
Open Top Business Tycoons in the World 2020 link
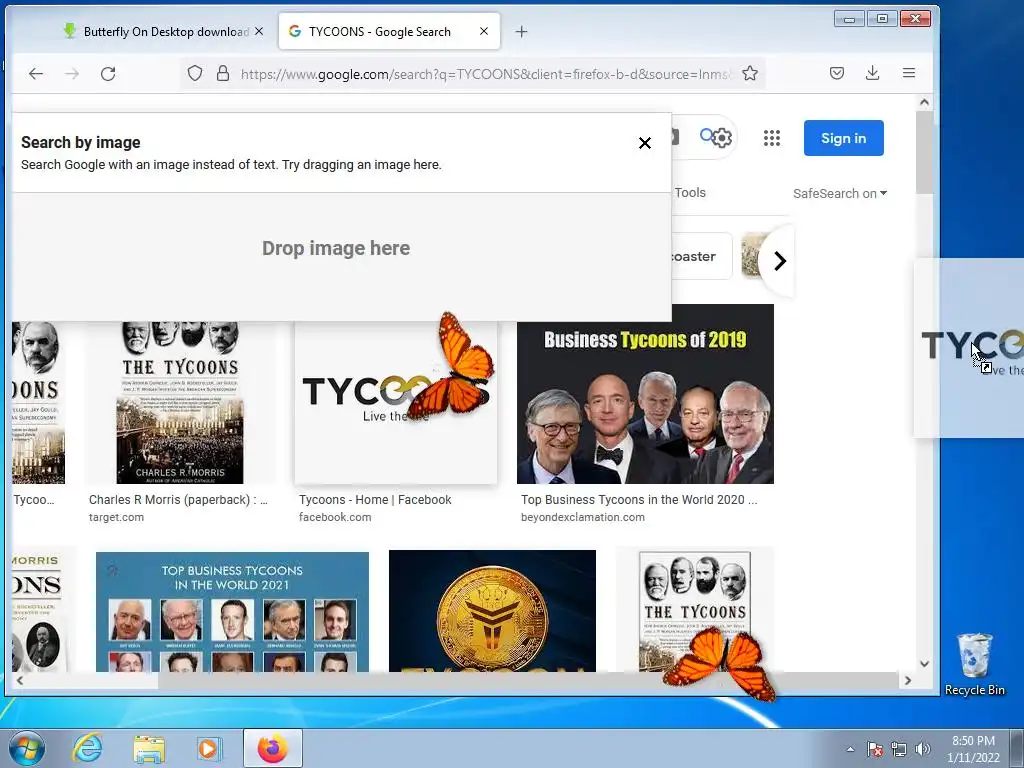click(x=639, y=500)
